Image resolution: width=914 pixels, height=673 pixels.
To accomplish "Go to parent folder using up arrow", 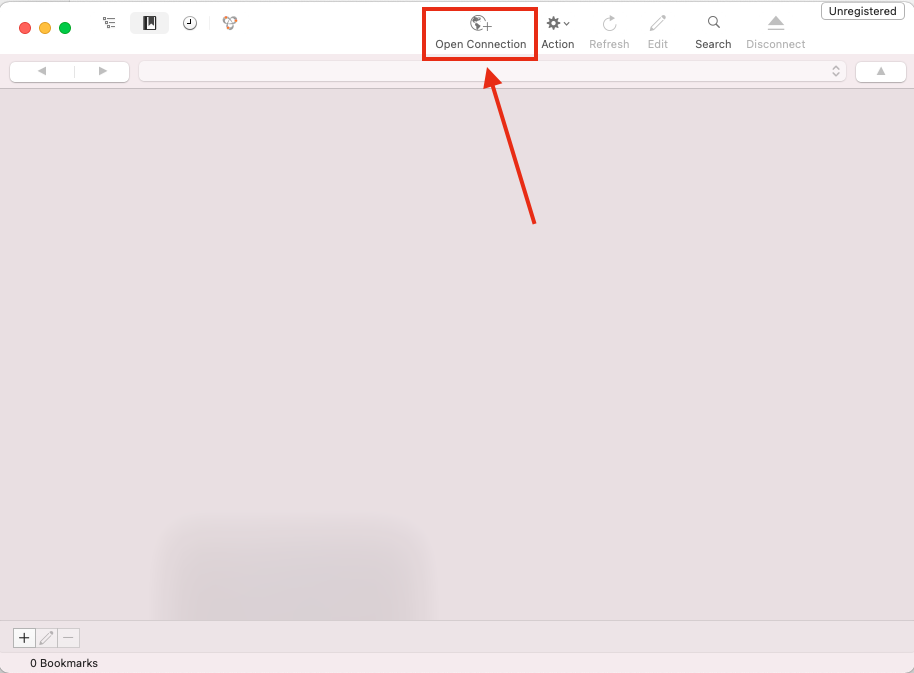I will coord(881,71).
